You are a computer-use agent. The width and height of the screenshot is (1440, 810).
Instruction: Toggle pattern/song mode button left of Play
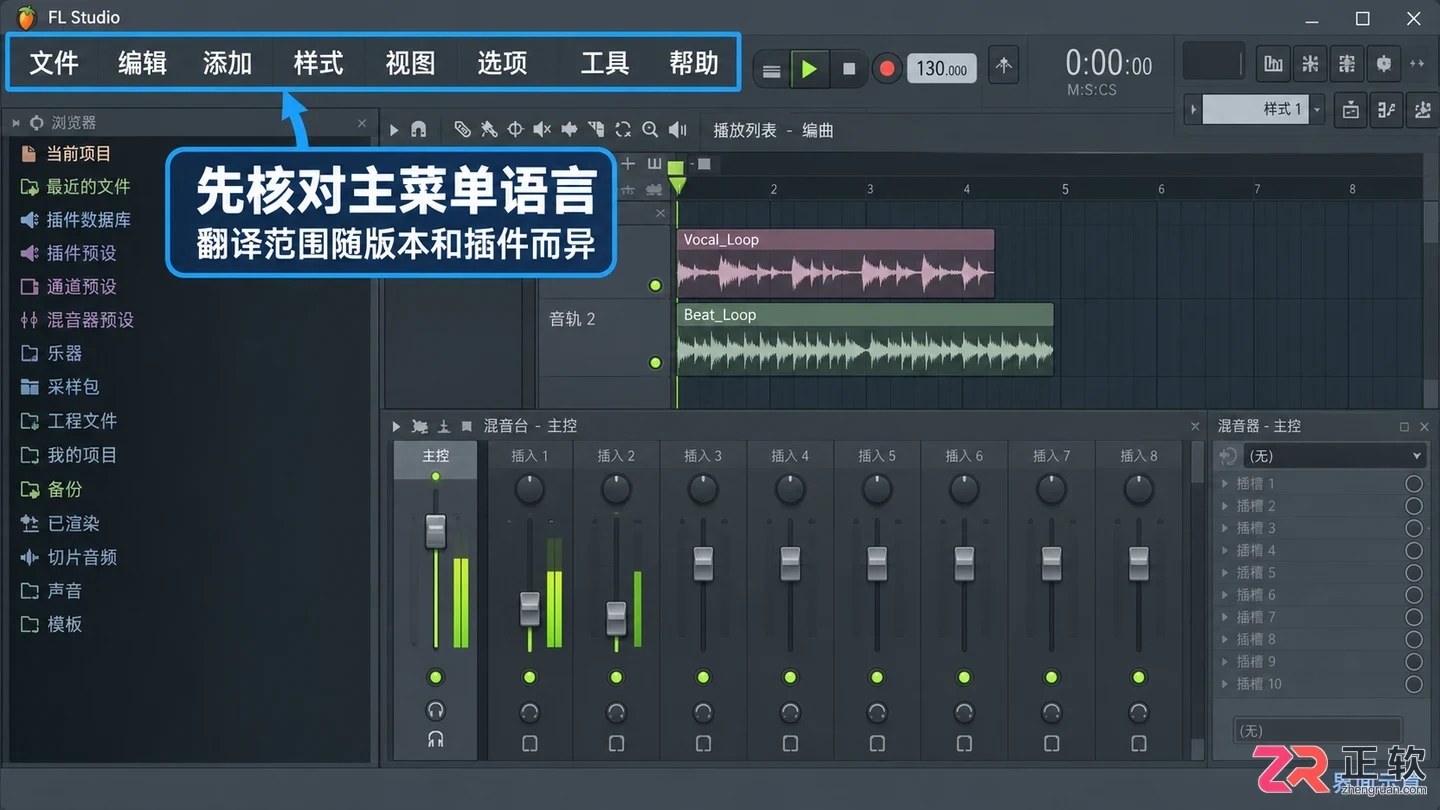coord(771,70)
